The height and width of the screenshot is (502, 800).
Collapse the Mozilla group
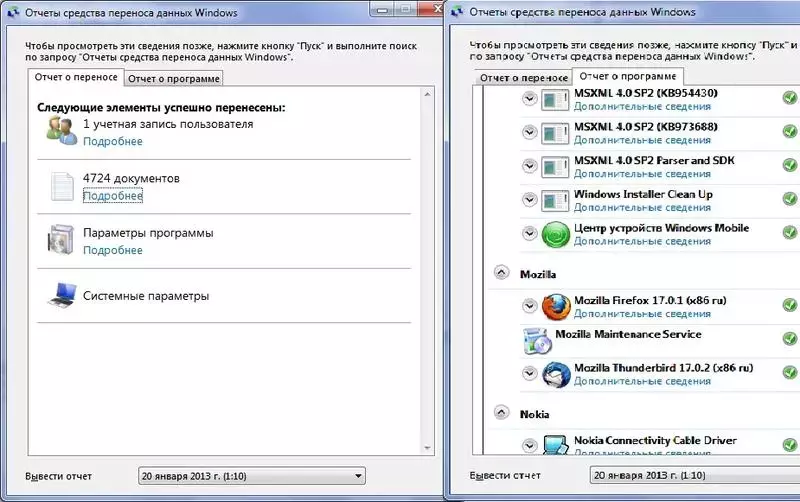pos(502,273)
